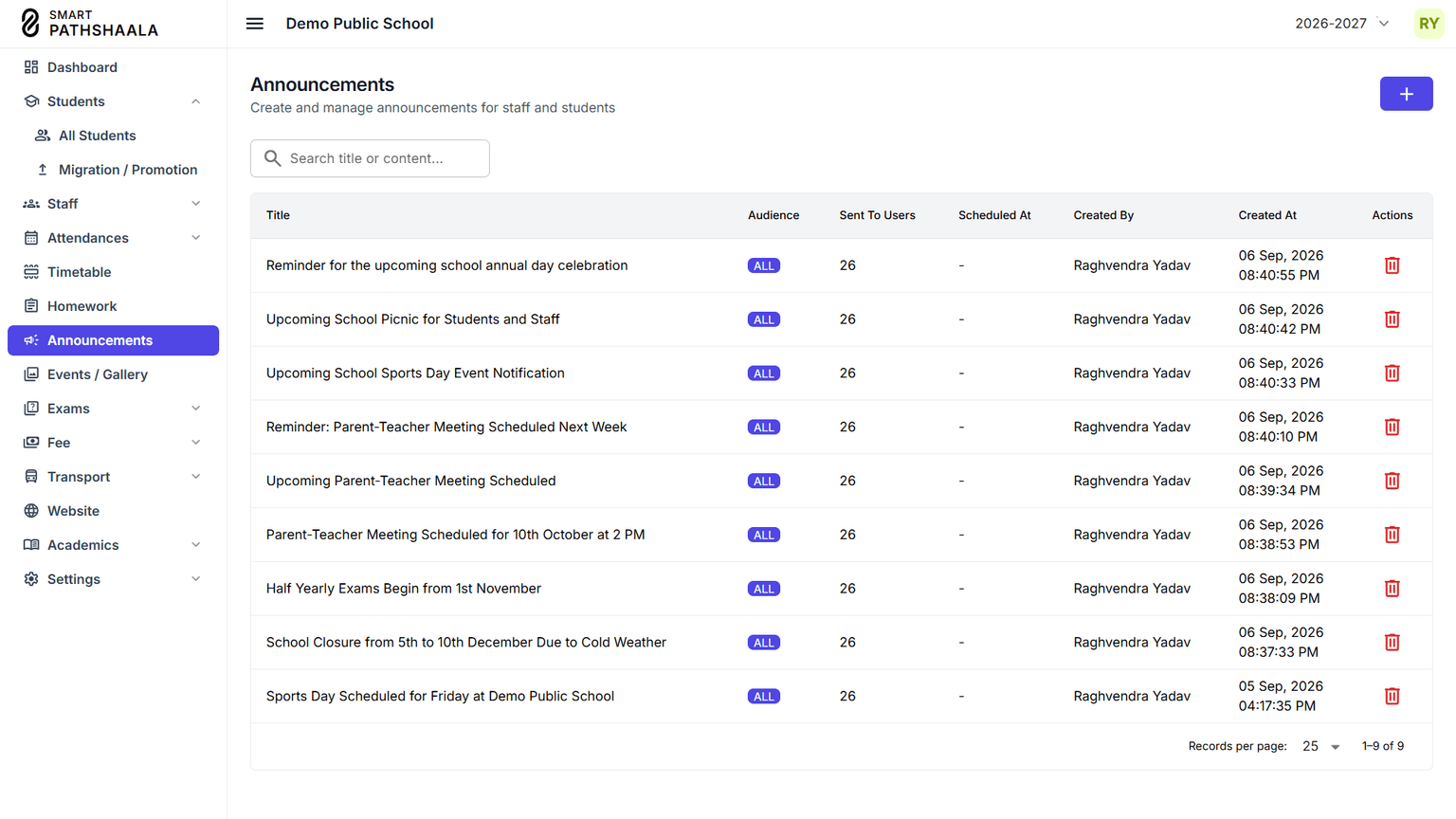This screenshot has width=1456, height=819.
Task: Click the ALL badge on School Picnic row
Action: (x=763, y=319)
